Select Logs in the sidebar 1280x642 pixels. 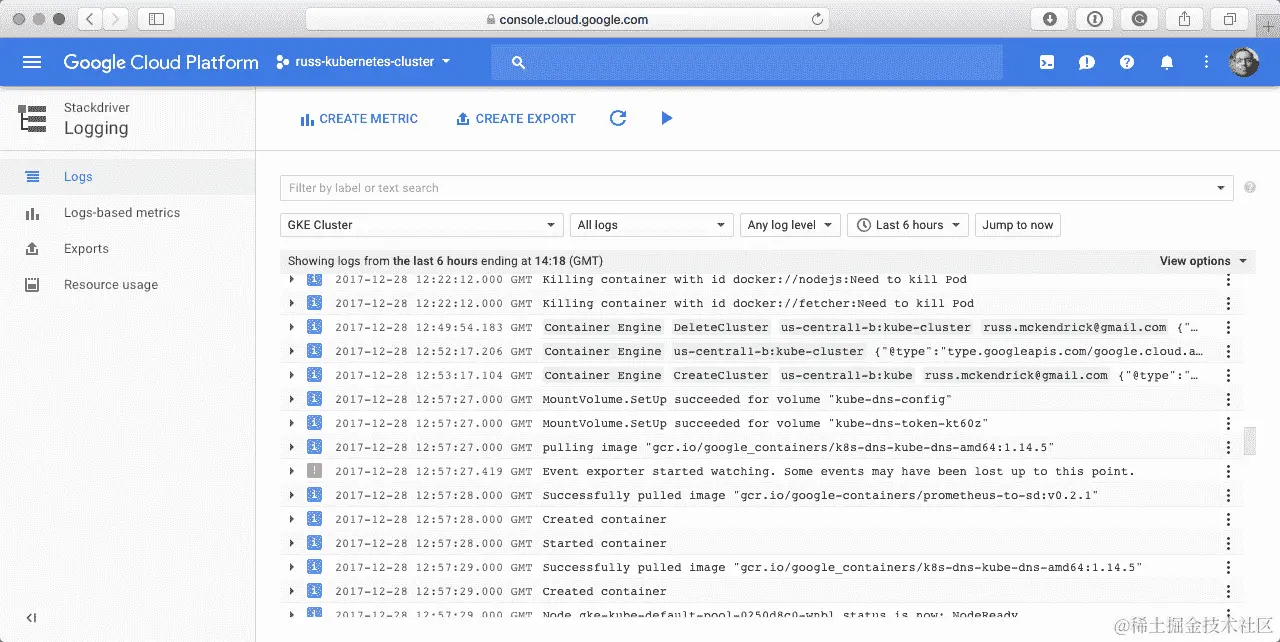pos(128,177)
